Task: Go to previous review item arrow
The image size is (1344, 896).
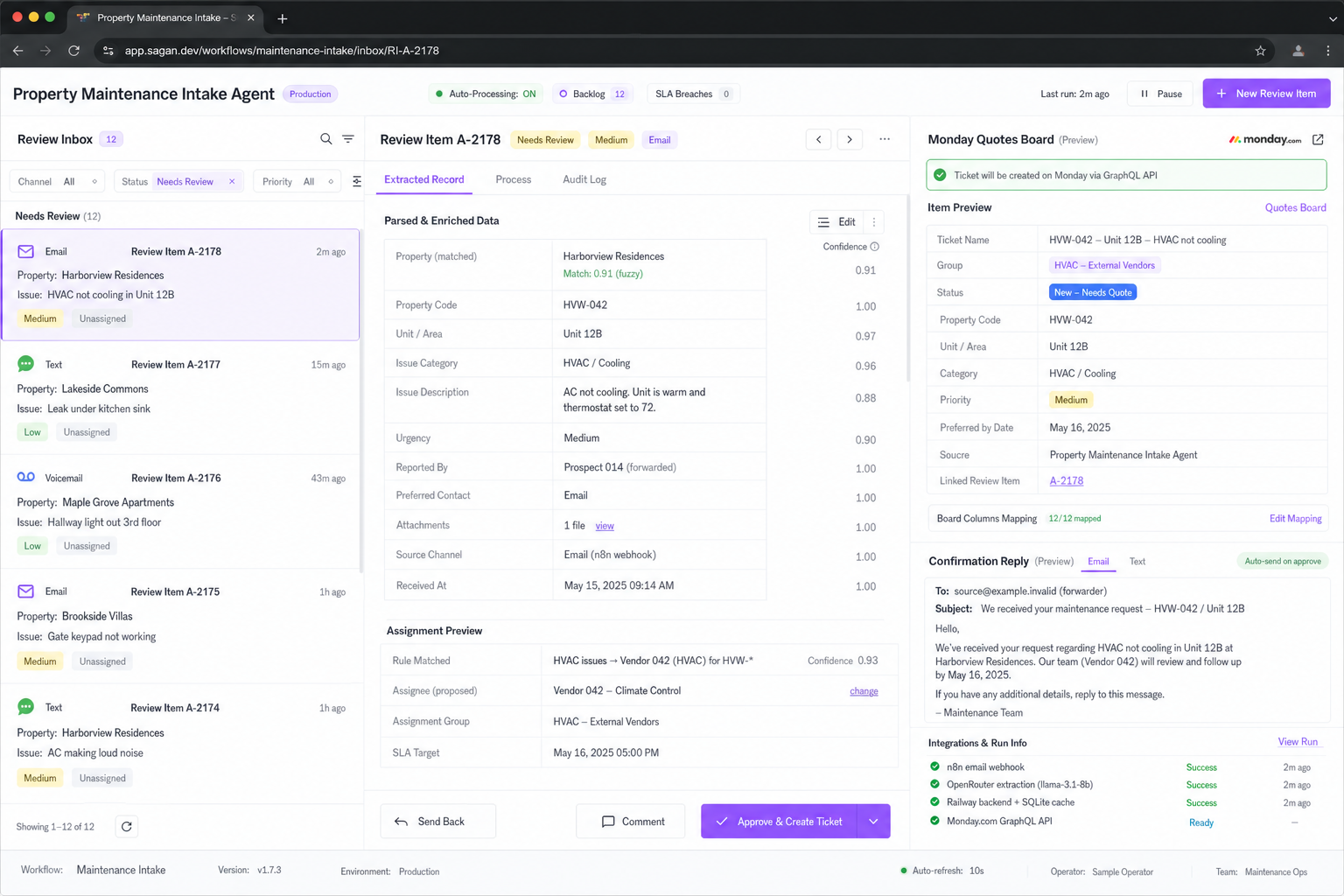Action: coord(818,139)
